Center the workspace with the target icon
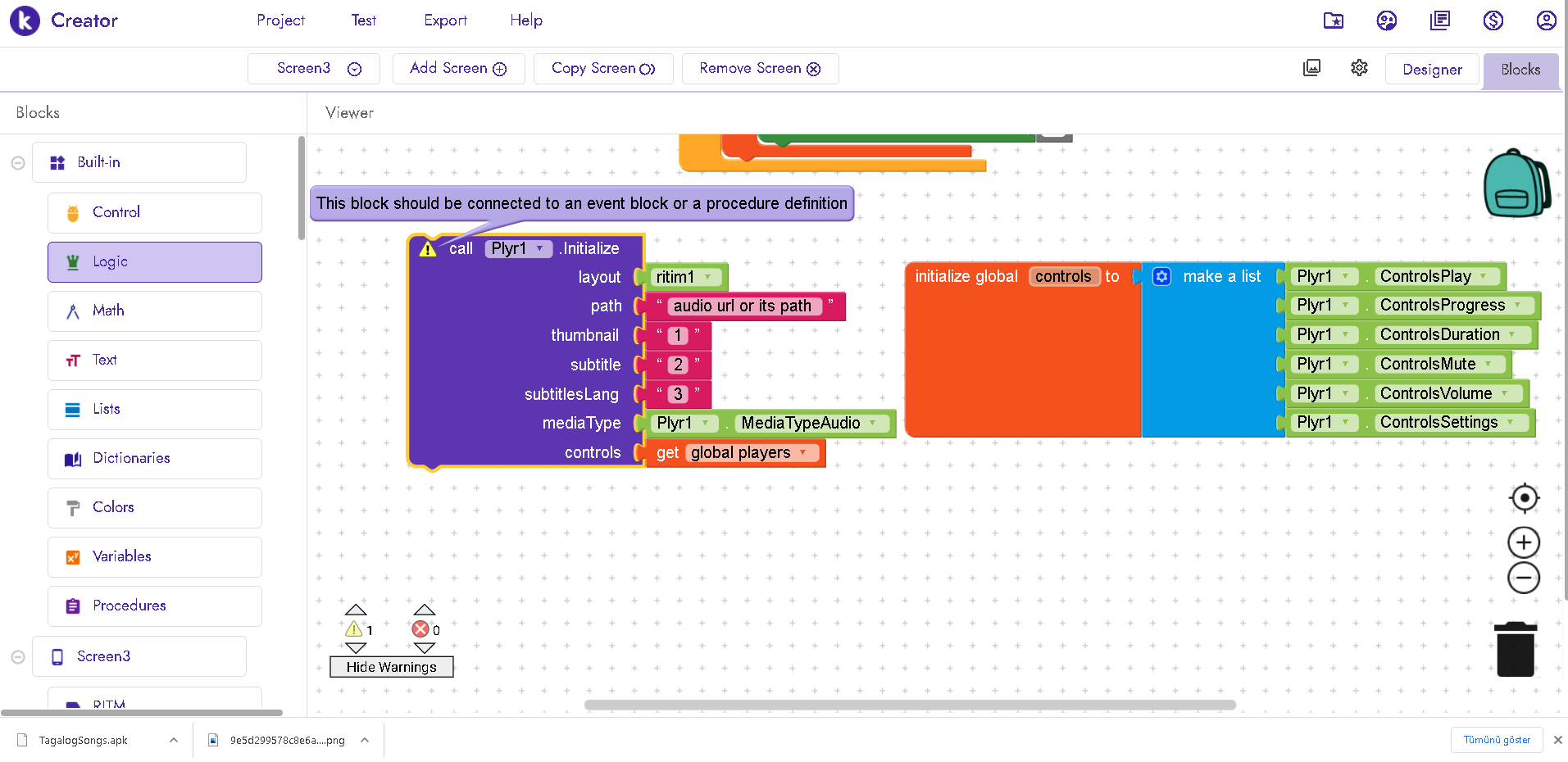This screenshot has height=762, width=1568. pos(1524,498)
